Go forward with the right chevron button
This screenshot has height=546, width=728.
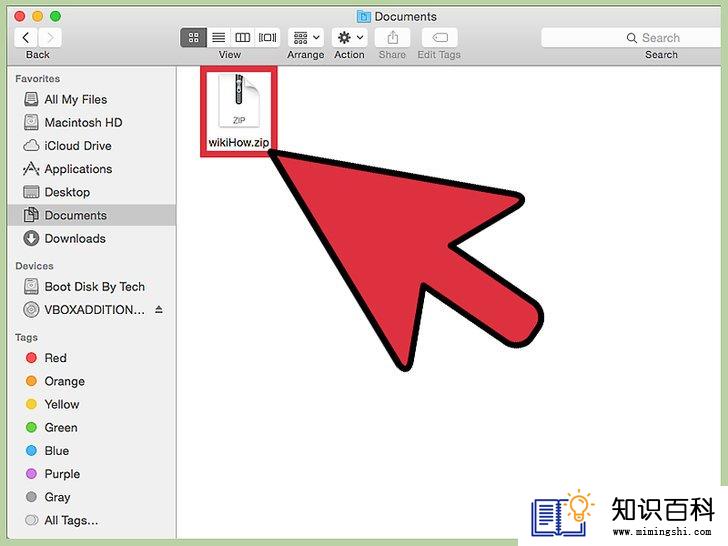[x=50, y=38]
